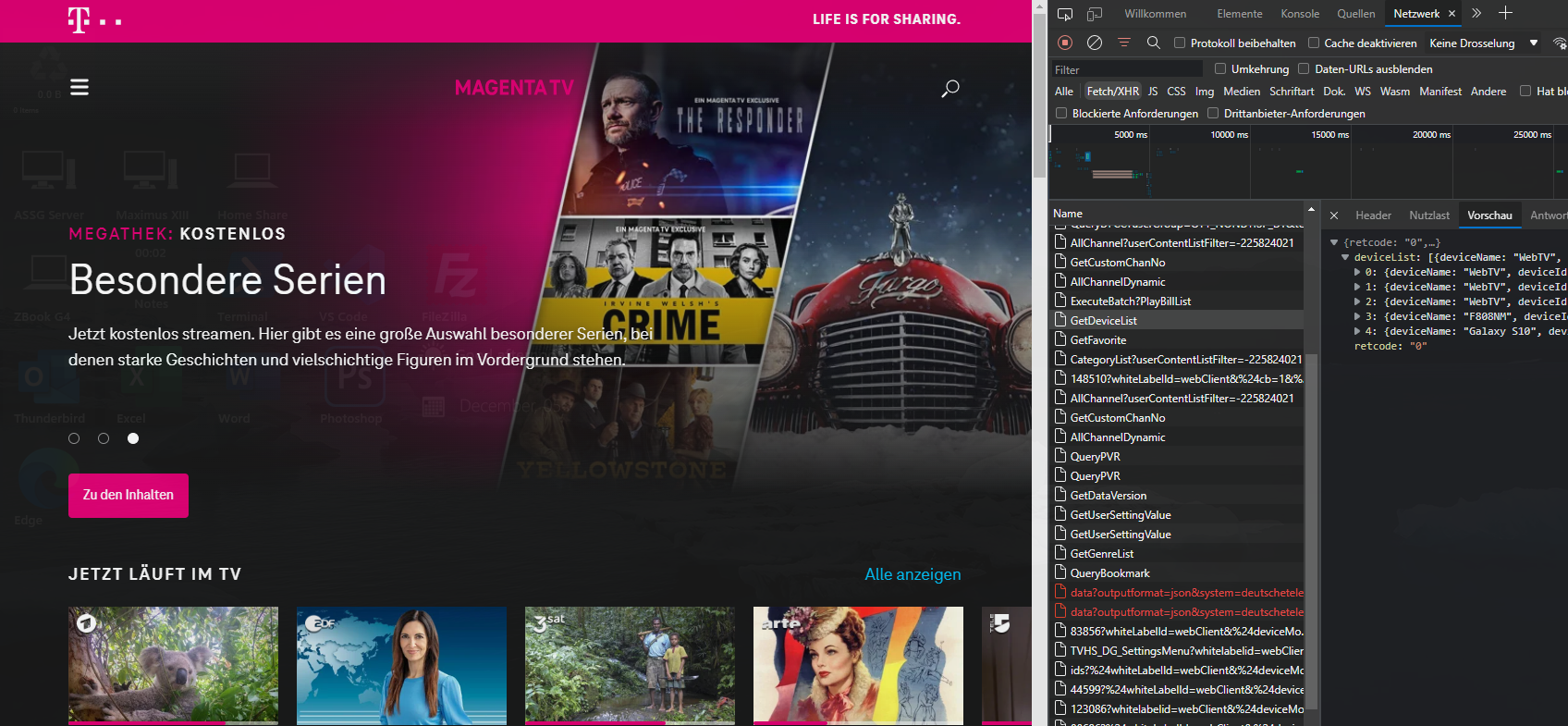1568x726 pixels.
Task: Filter requests by JS
Action: coord(1153,92)
